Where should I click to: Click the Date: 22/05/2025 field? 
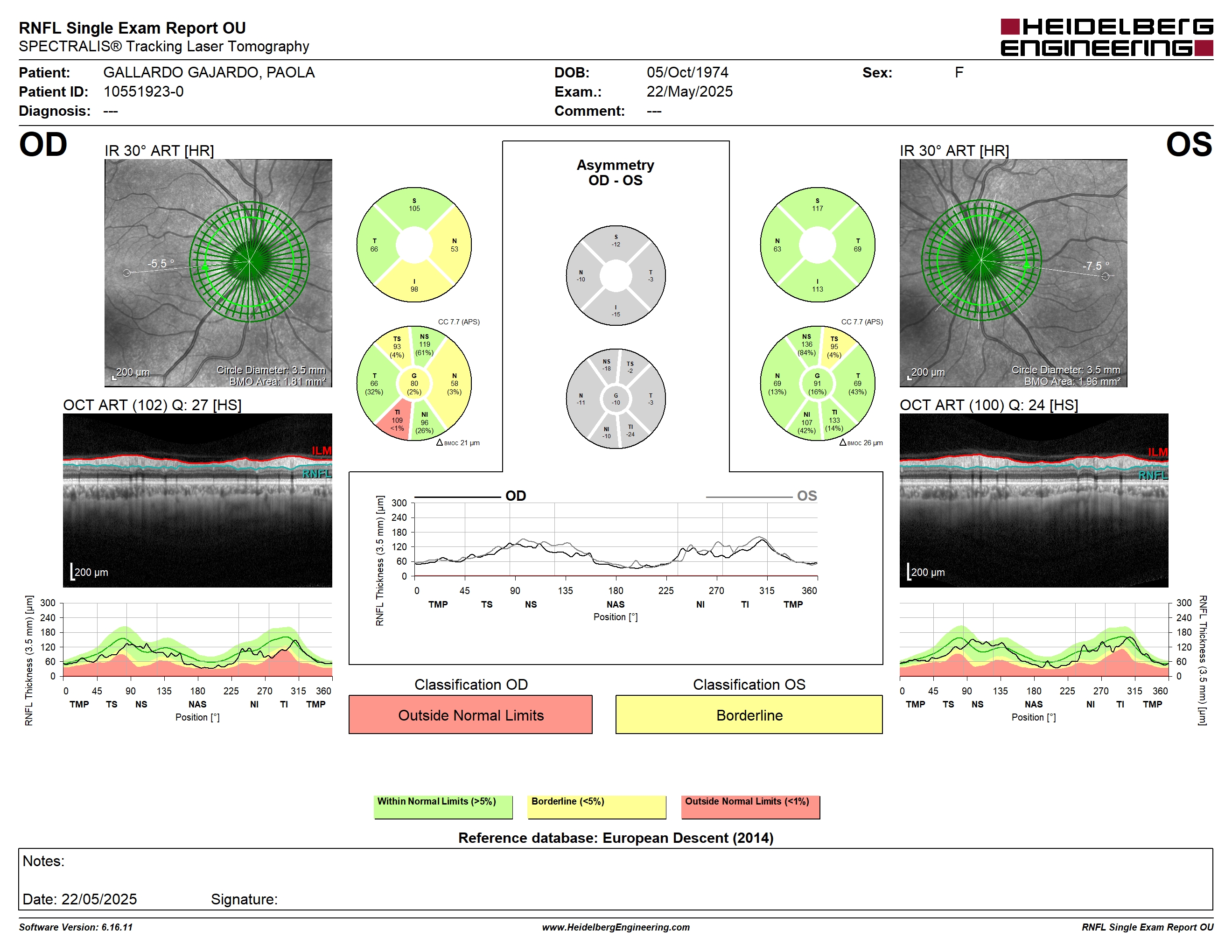pos(79,899)
